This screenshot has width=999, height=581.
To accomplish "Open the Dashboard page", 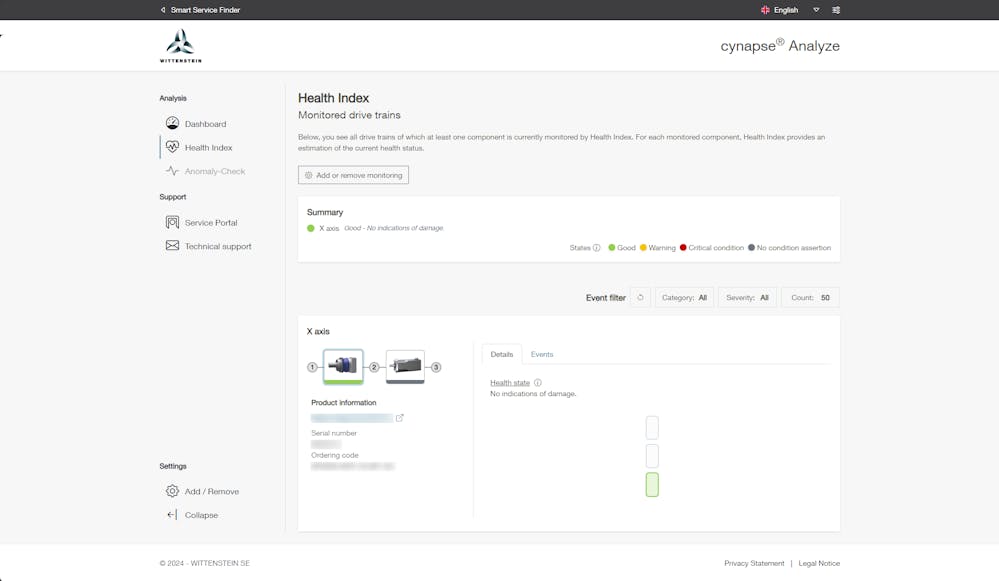I will point(205,124).
